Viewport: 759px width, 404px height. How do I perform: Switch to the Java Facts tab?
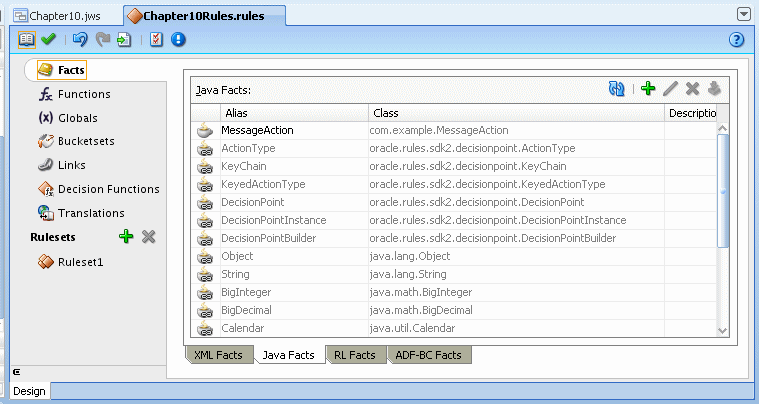(288, 355)
